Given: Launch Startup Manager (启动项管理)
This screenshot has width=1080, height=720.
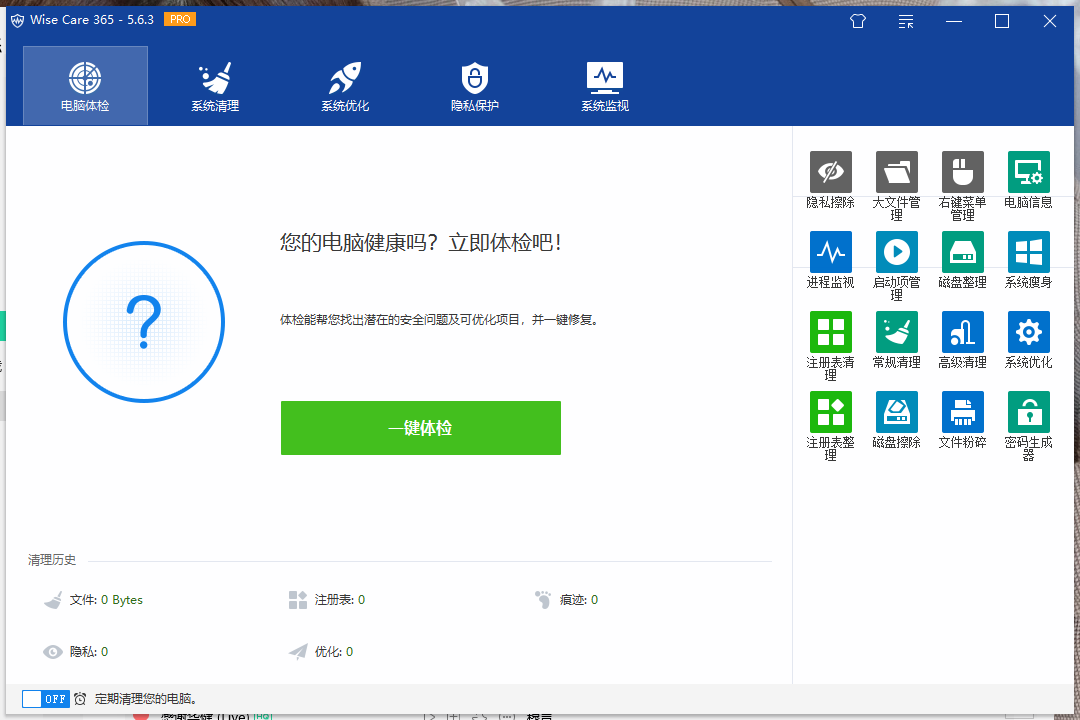Looking at the screenshot, I should tap(896, 252).
